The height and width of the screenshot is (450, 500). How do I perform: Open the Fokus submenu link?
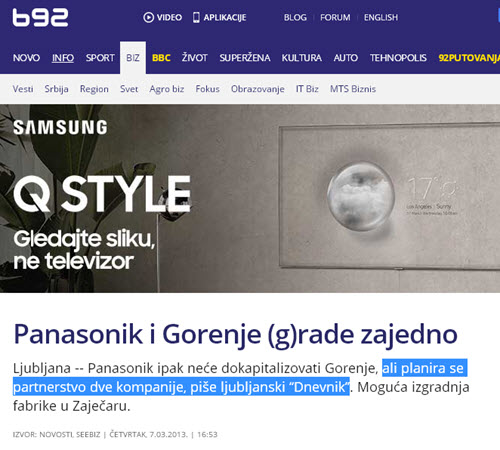coord(207,89)
